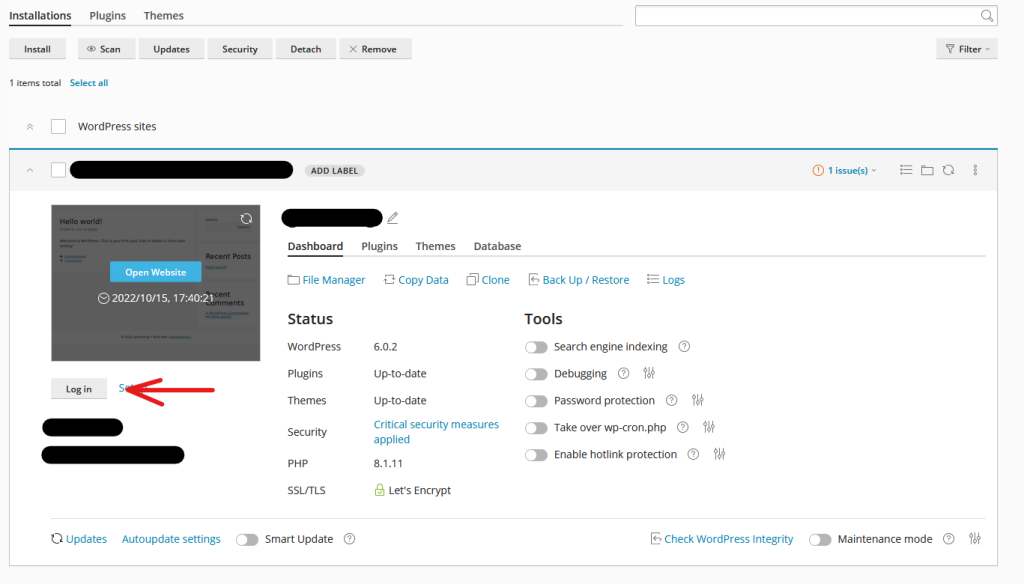
Task: Turn on the Smart Update toggle
Action: click(247, 539)
